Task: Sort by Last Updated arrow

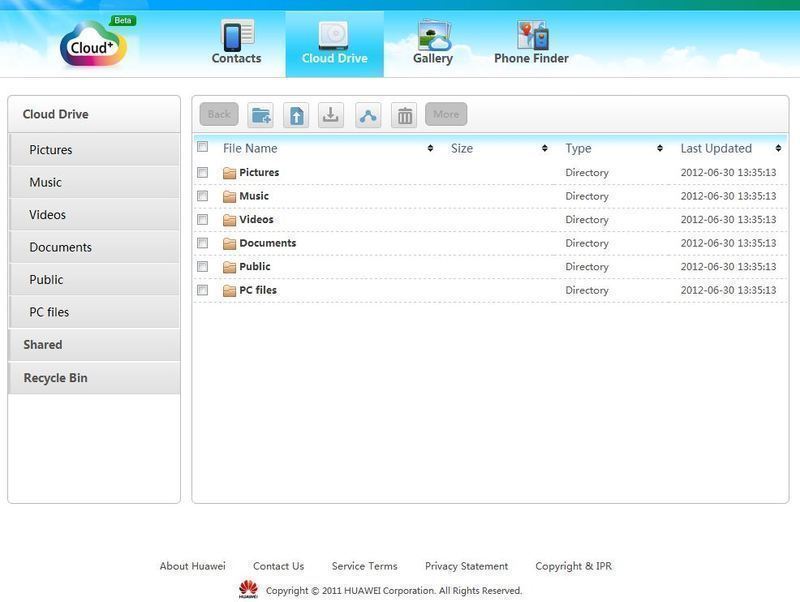Action: [x=778, y=148]
